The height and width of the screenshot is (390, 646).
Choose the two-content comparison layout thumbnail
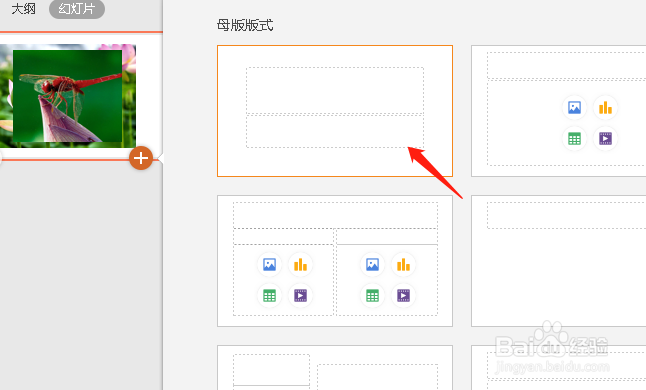(335, 261)
